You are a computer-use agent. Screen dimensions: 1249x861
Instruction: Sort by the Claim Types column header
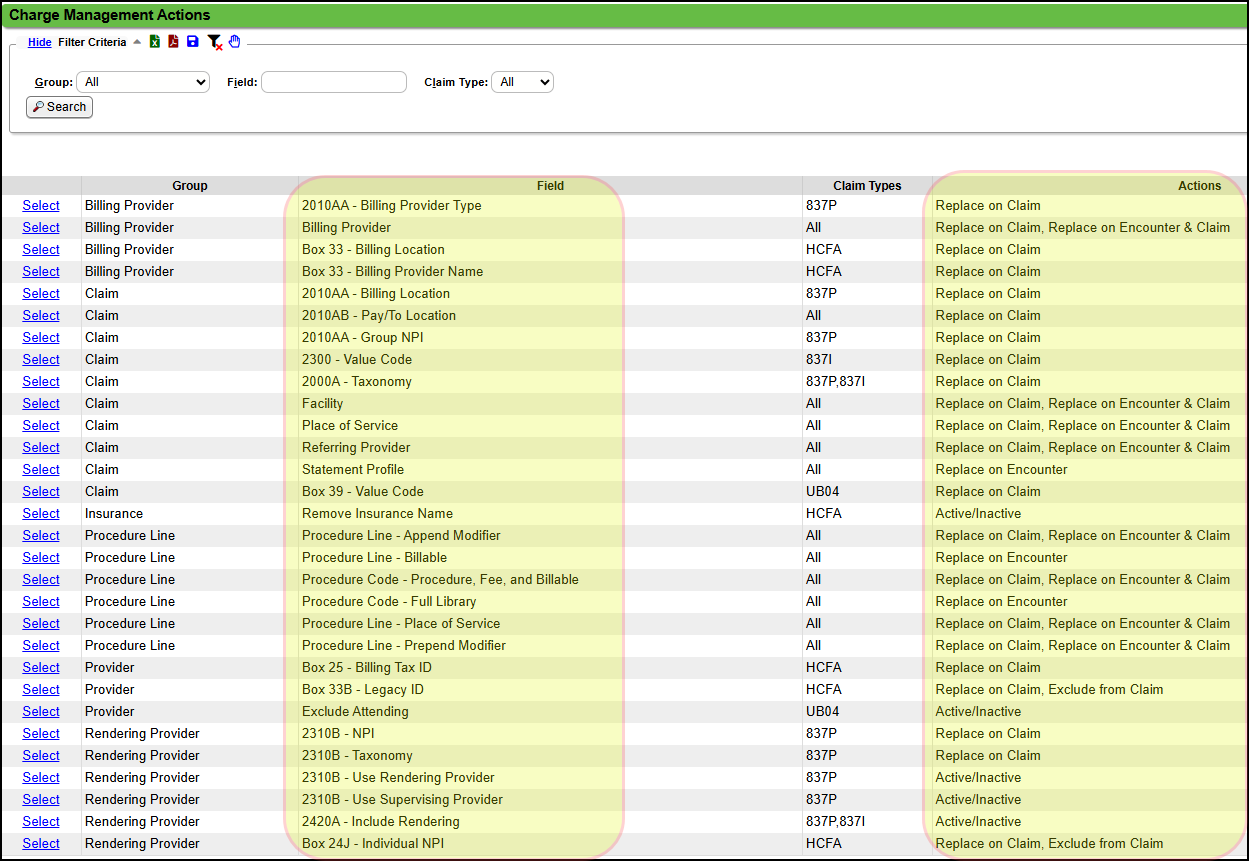pyautogui.click(x=867, y=185)
